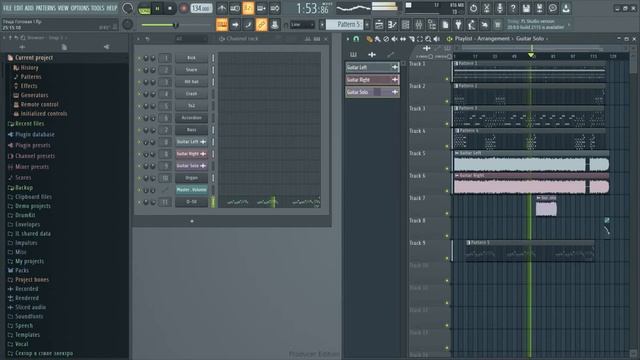The image size is (640, 360).
Task: Click the Accordion channel button
Action: point(191,118)
